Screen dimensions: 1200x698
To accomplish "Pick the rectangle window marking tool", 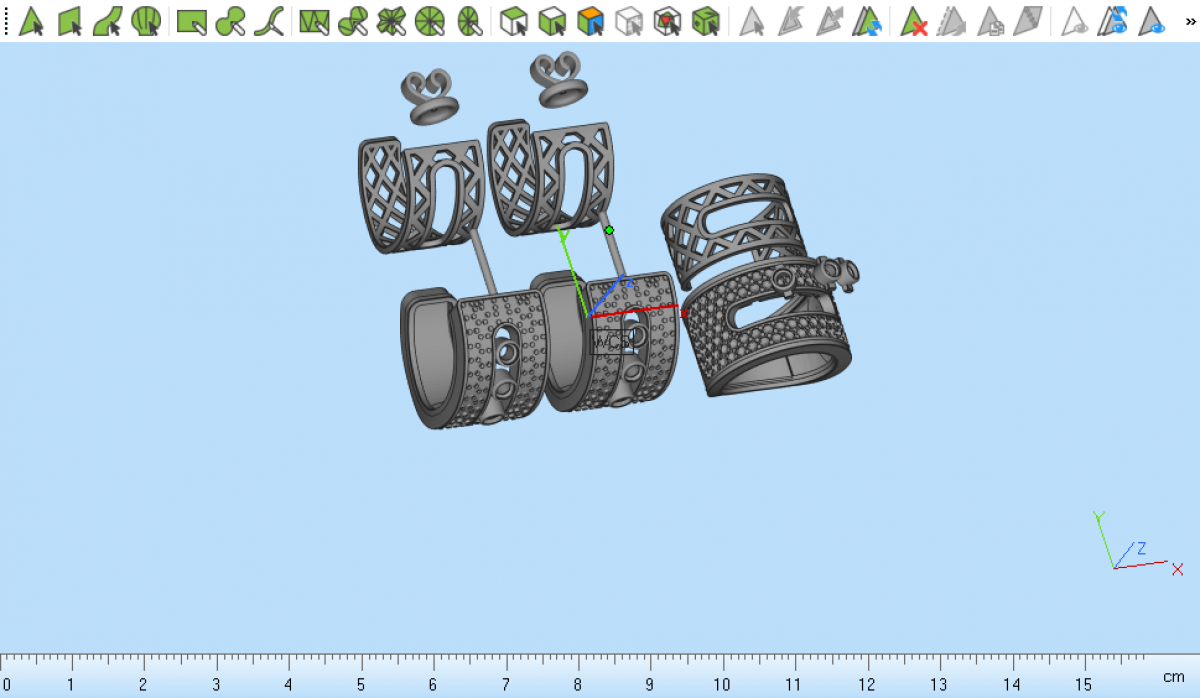I will [191, 20].
